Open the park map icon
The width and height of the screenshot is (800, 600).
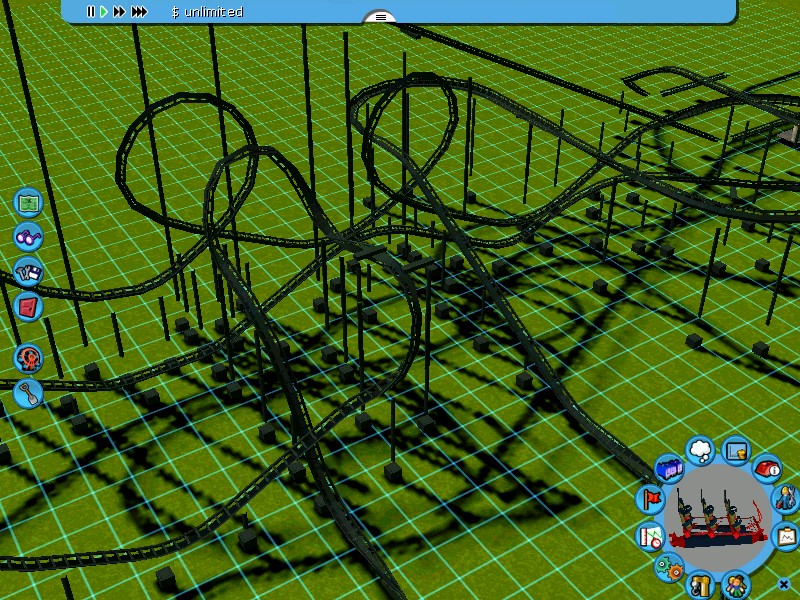(x=29, y=203)
